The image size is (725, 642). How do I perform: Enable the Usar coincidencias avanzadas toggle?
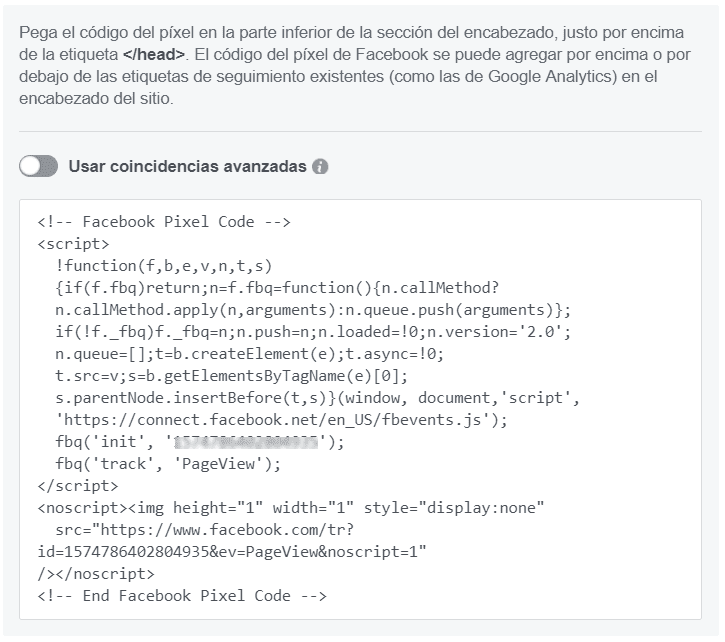(38, 166)
